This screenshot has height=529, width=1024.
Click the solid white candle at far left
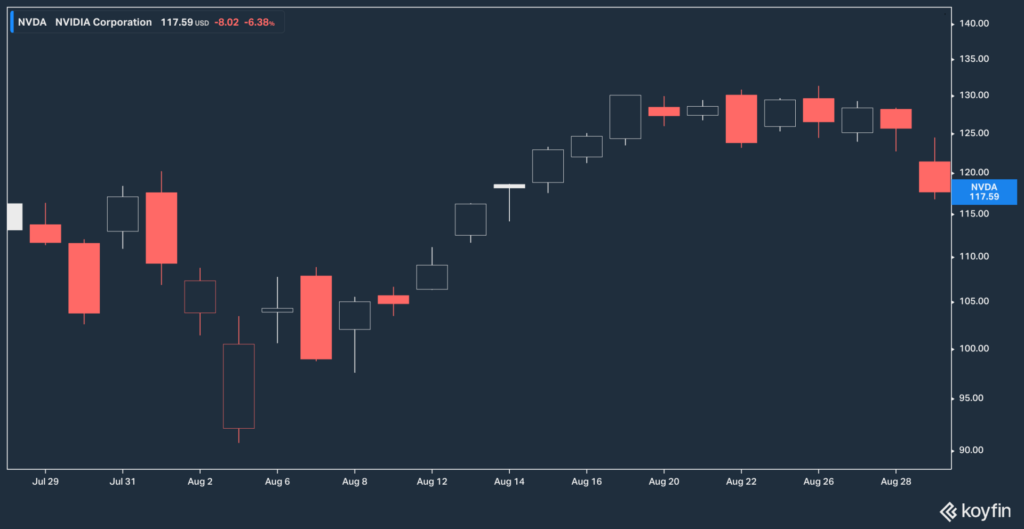[14, 216]
